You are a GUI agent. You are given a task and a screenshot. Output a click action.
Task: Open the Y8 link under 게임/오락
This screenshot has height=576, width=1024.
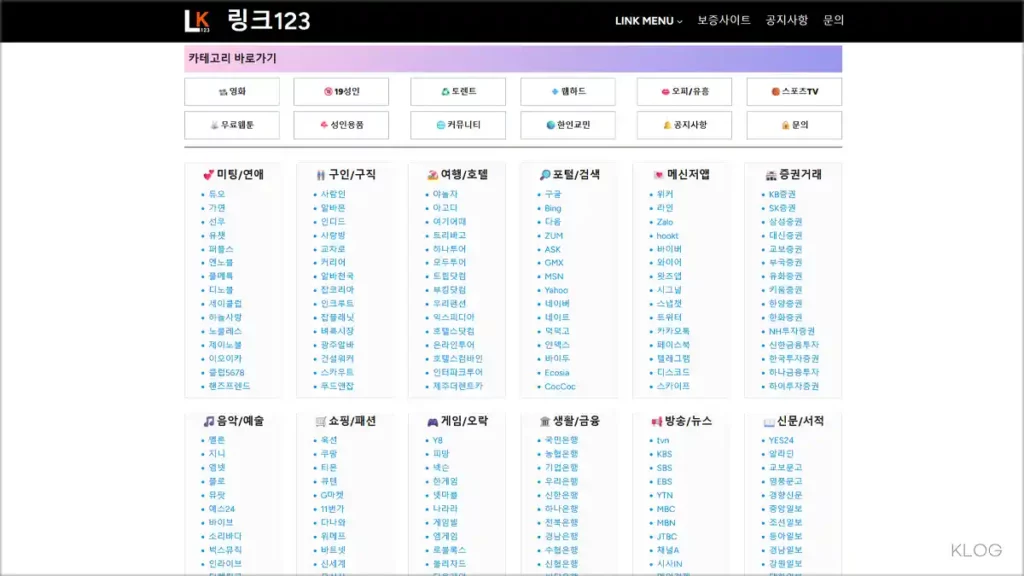point(437,441)
